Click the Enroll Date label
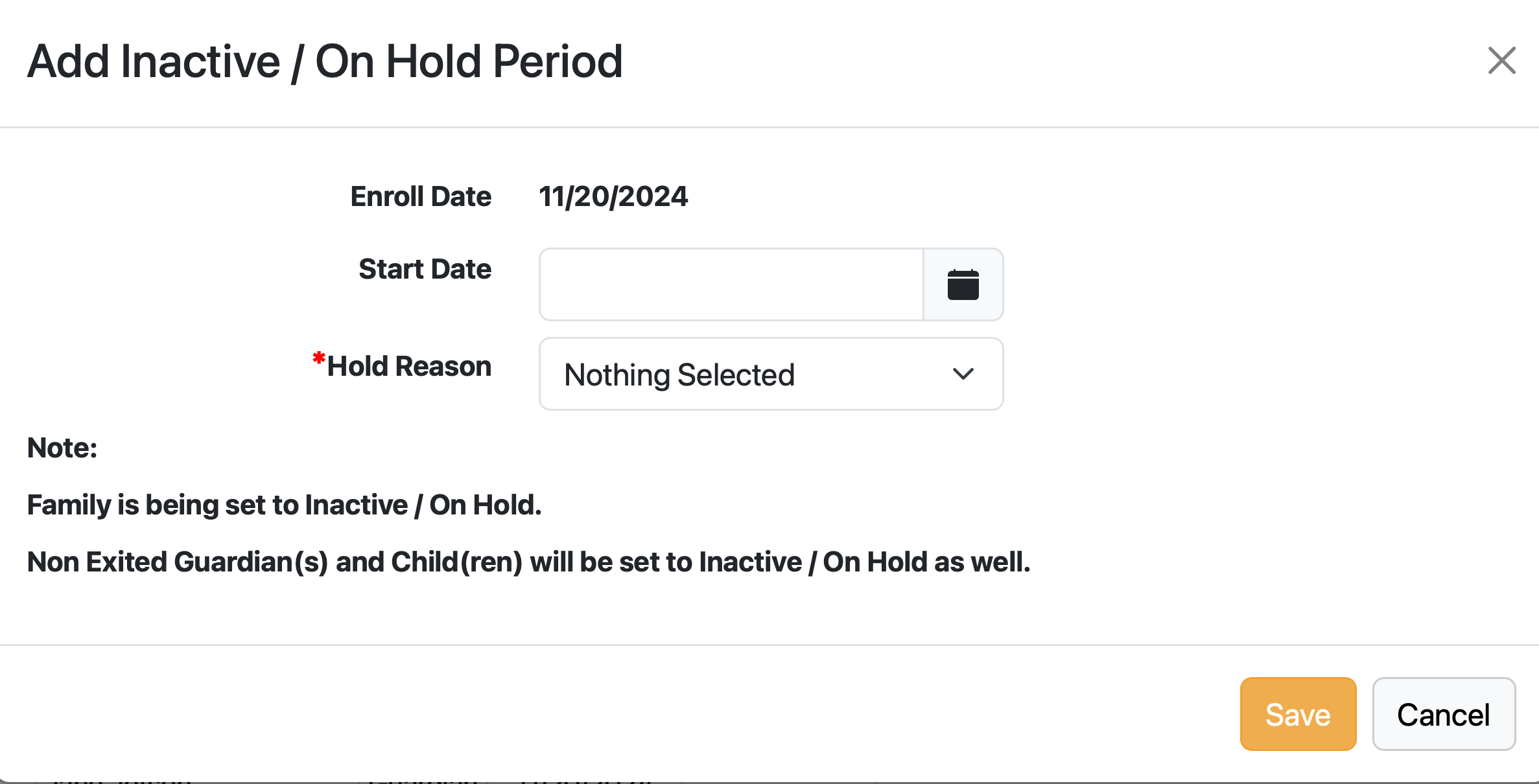The height and width of the screenshot is (784, 1539). click(x=421, y=196)
